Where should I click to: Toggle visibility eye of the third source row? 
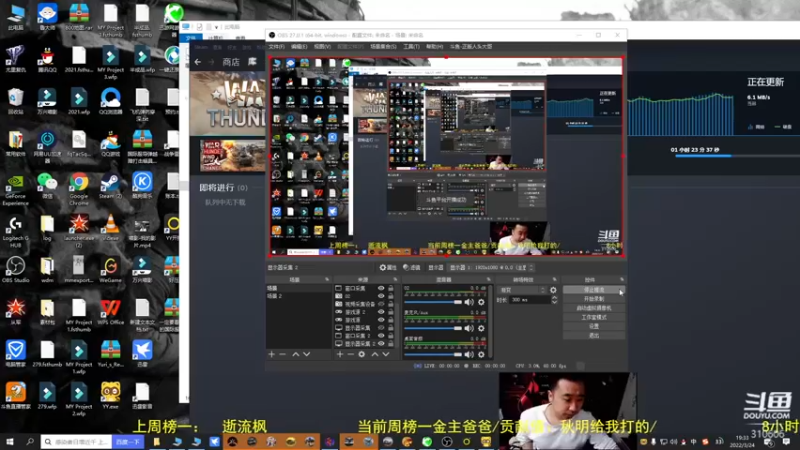point(381,304)
